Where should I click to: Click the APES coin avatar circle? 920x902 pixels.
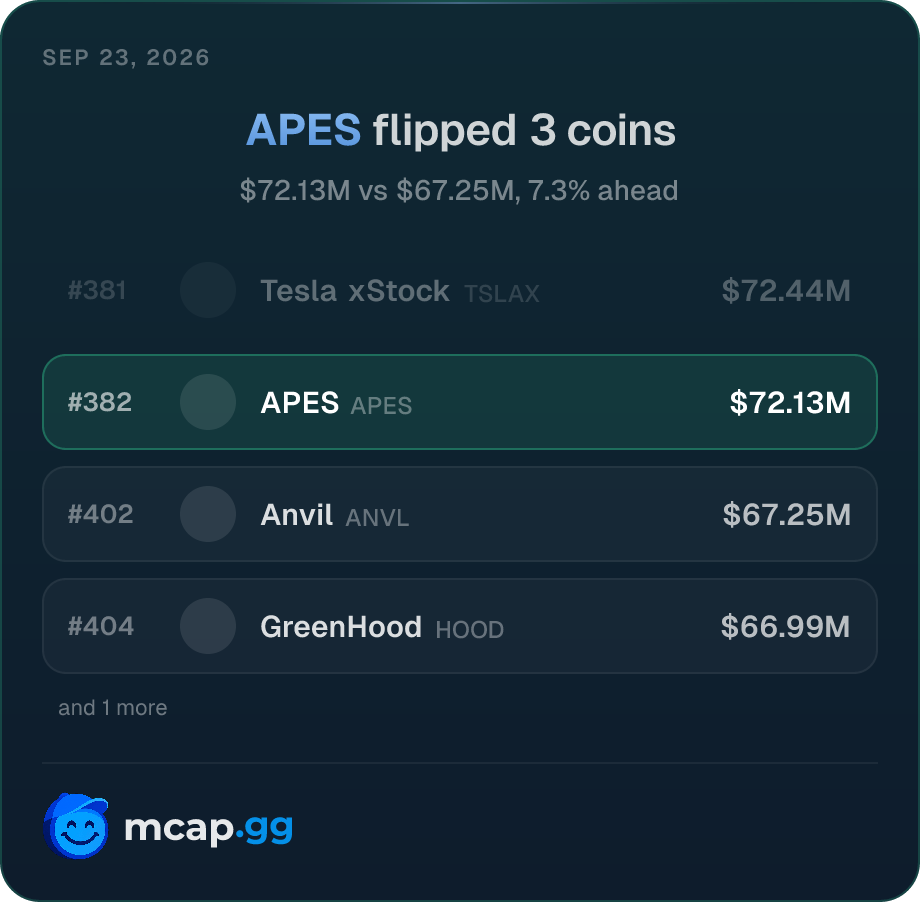coord(208,402)
